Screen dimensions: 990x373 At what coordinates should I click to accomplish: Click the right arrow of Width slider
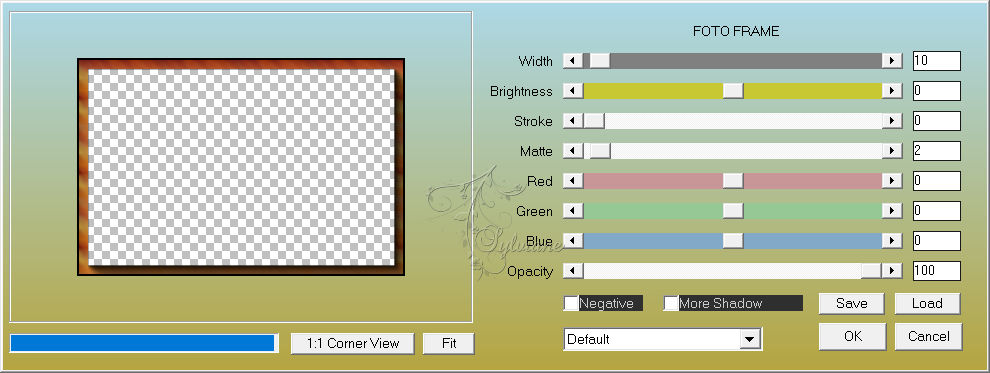[x=892, y=61]
